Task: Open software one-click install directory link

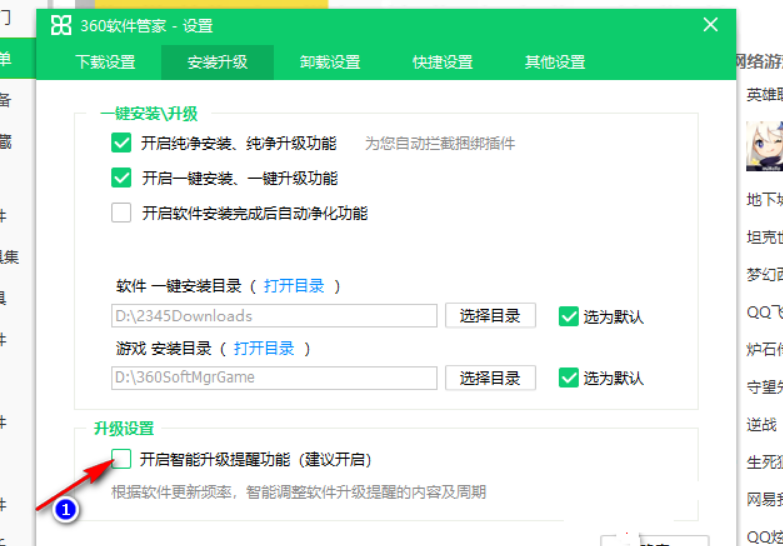Action: tap(294, 286)
